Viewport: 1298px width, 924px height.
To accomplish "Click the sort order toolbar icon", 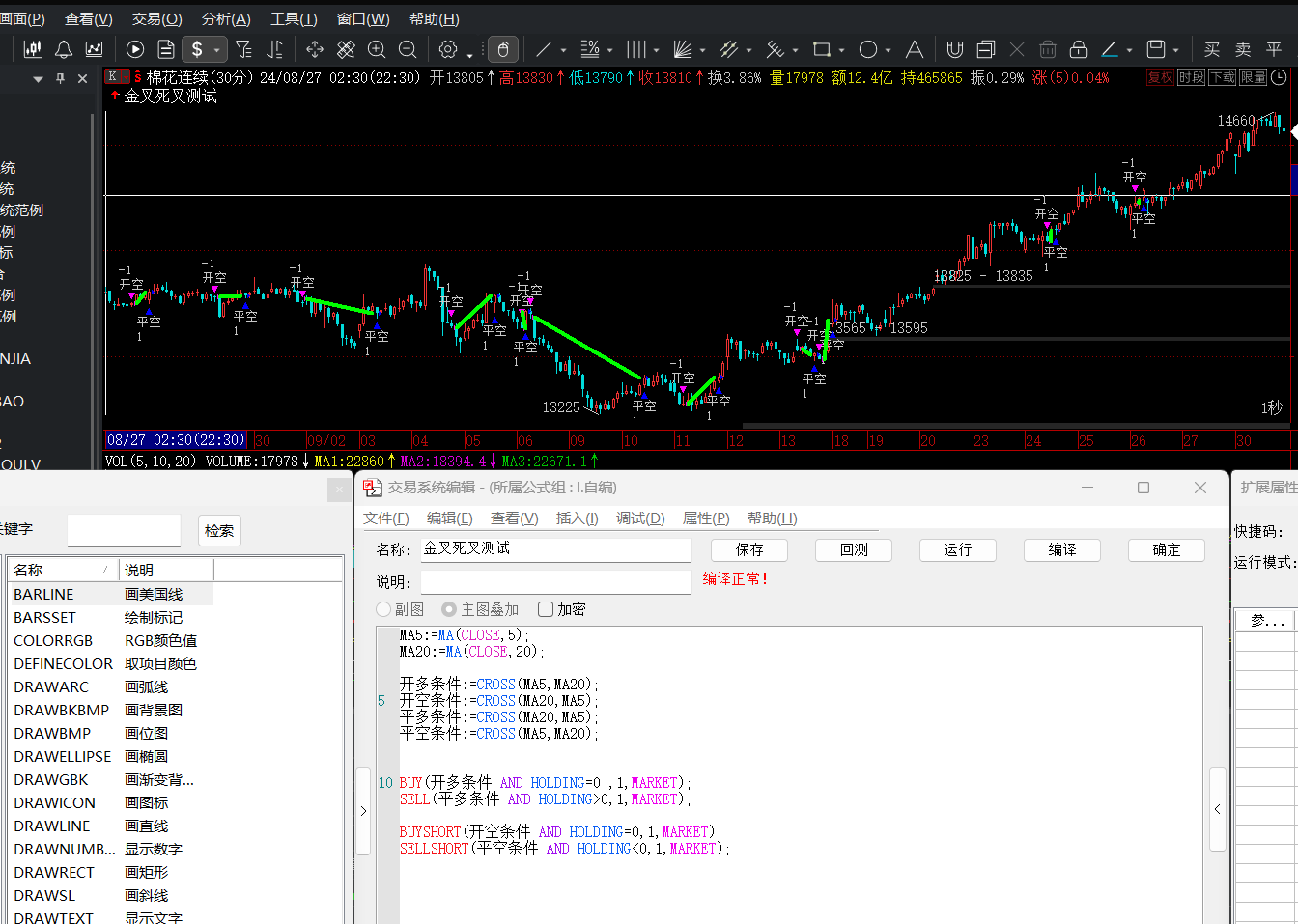I will point(274,49).
